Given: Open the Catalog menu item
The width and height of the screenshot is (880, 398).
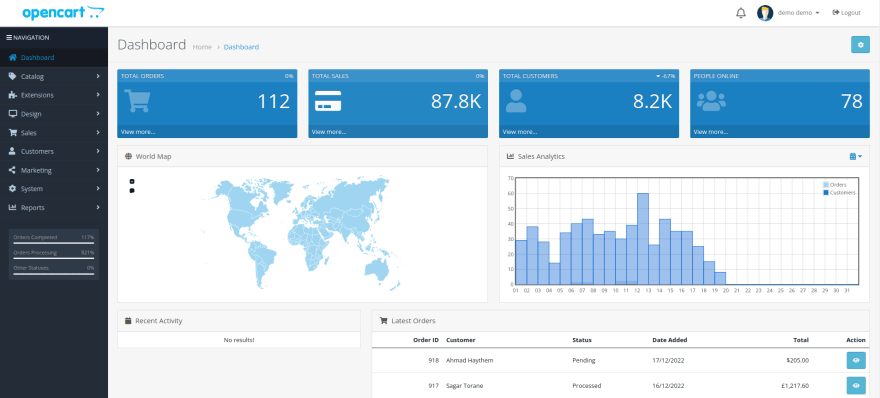Looking at the screenshot, I should pos(54,76).
